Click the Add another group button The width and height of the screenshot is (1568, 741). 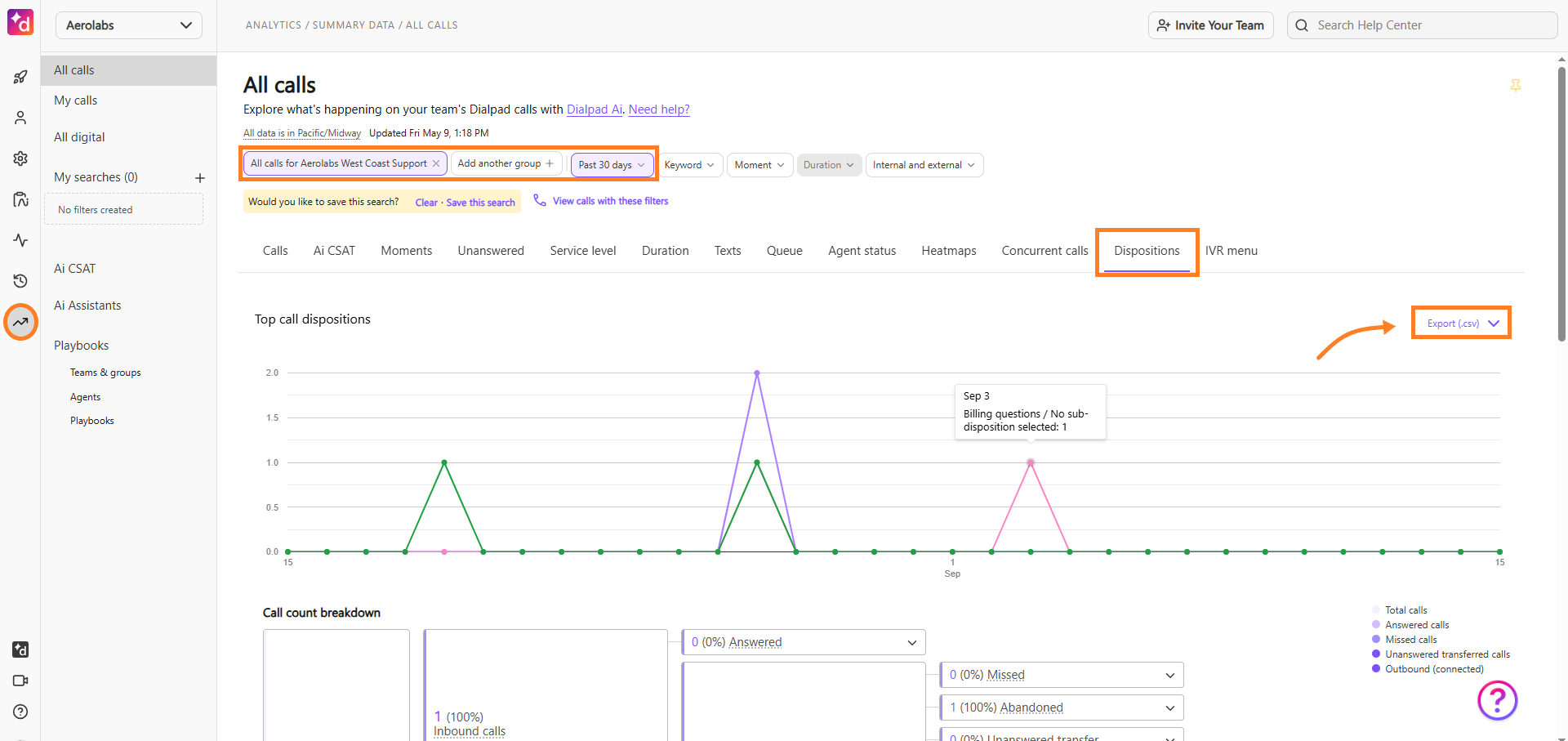click(x=506, y=163)
